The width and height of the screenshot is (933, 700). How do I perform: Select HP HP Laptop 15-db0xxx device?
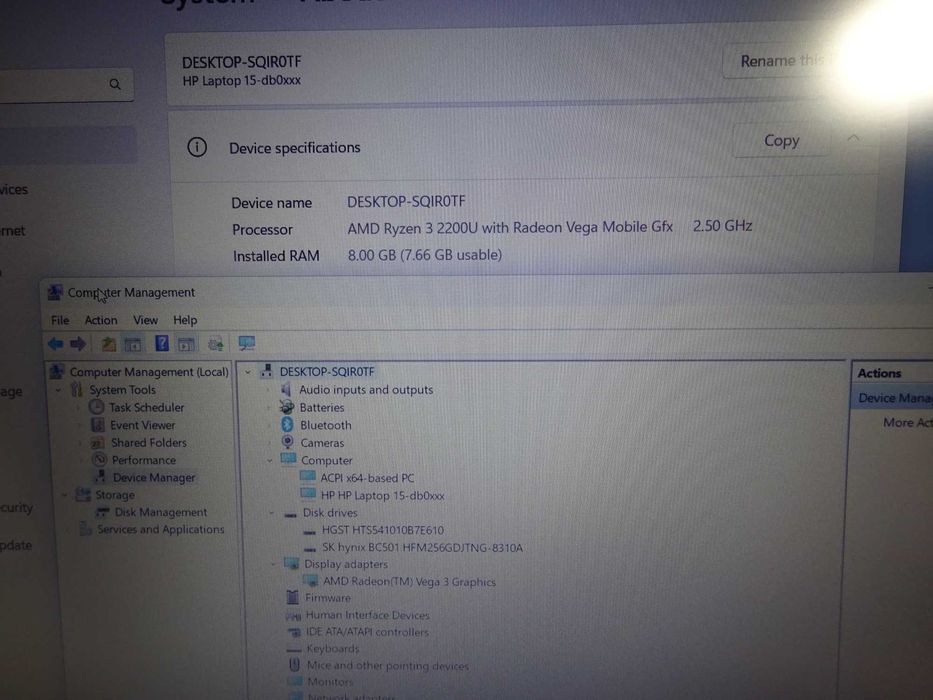click(x=383, y=495)
